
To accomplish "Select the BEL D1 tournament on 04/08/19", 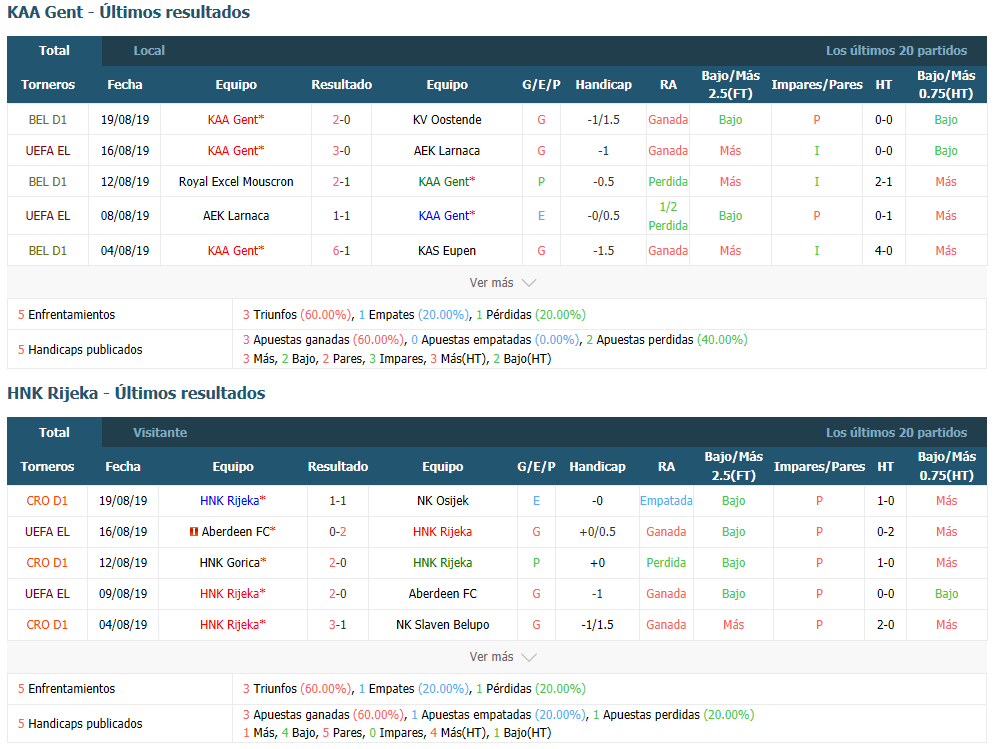I will pos(48,251).
